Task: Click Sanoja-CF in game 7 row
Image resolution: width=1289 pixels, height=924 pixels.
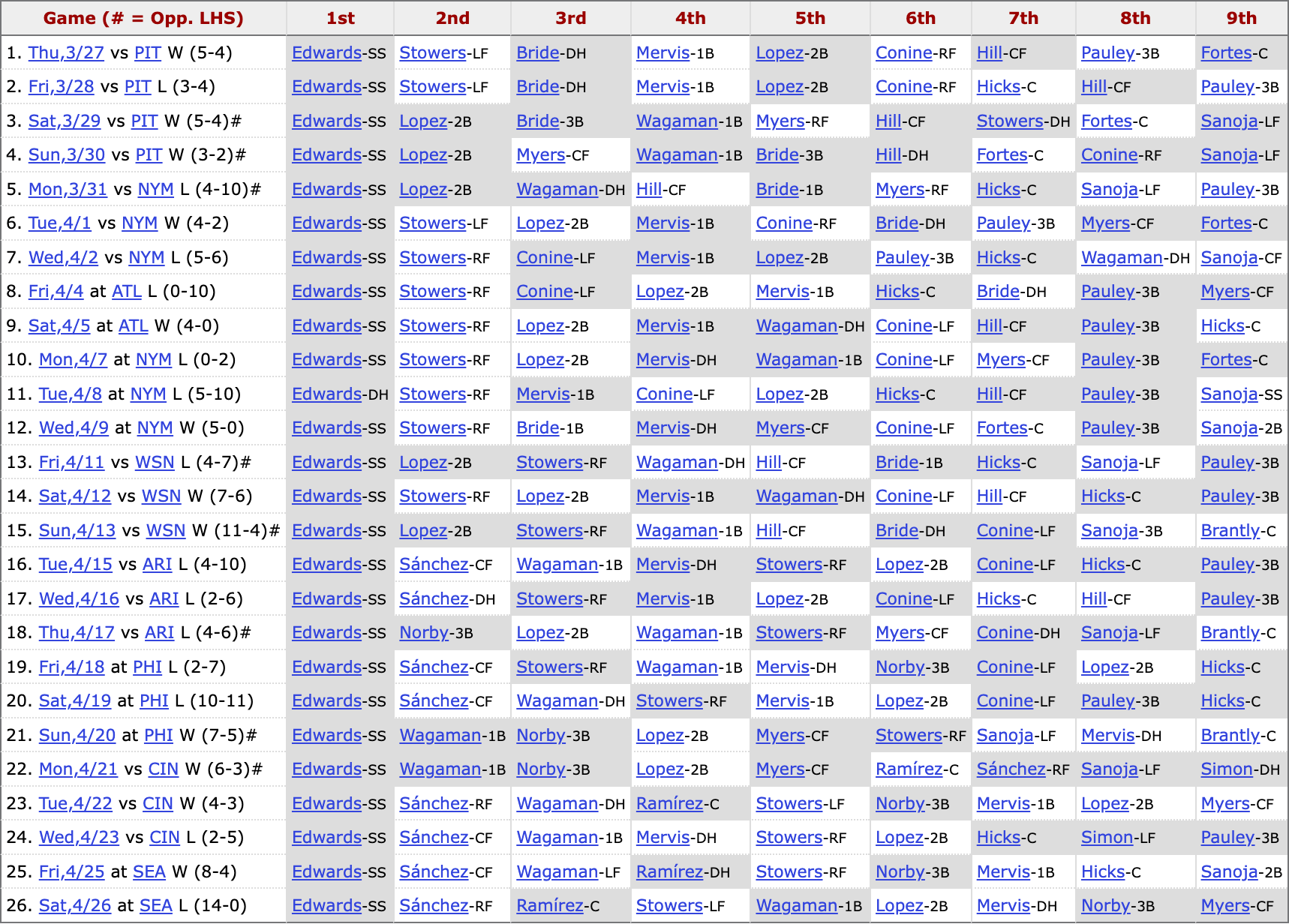Action: [1242, 258]
